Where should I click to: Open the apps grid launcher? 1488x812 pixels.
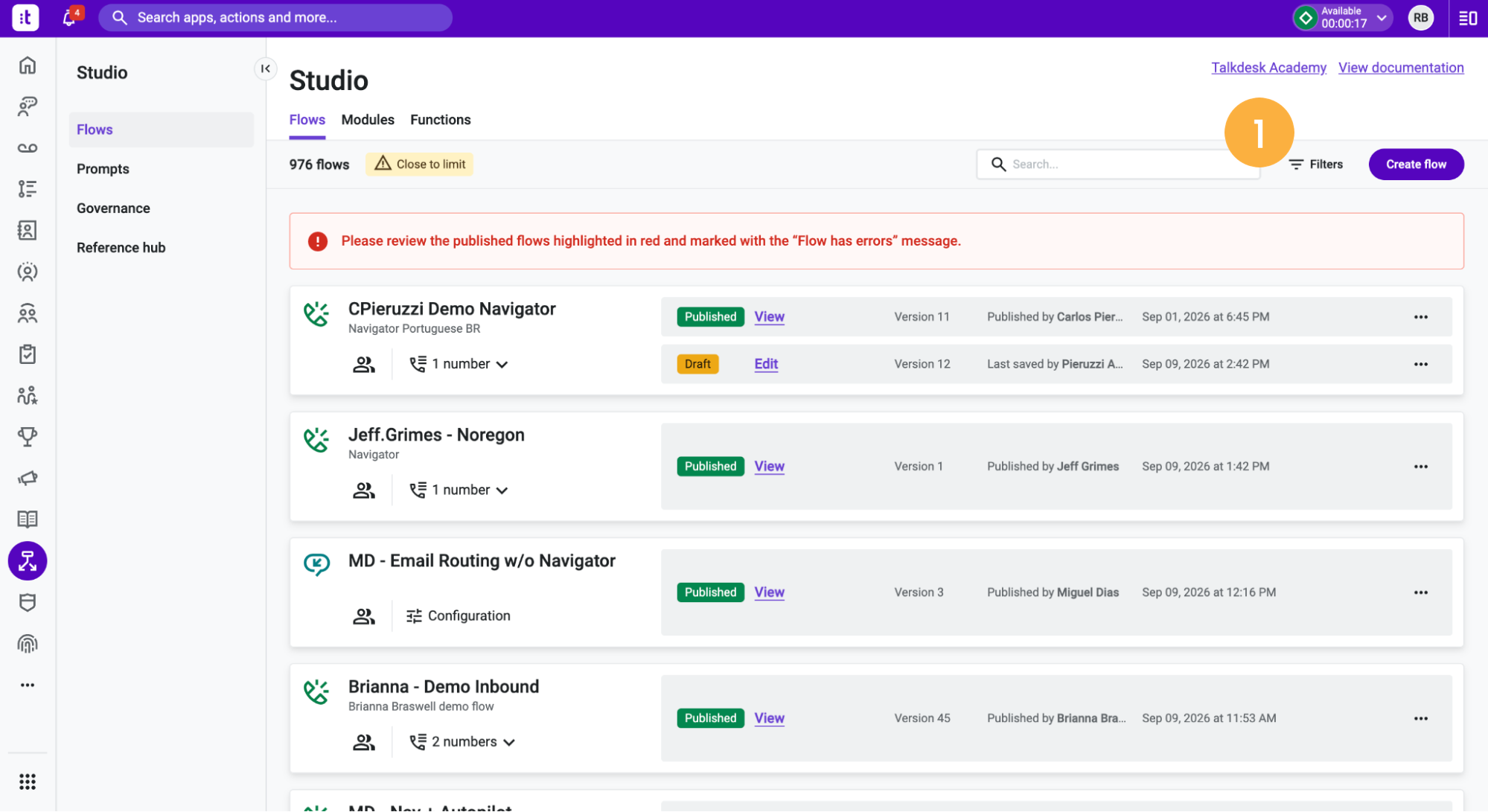click(x=28, y=781)
